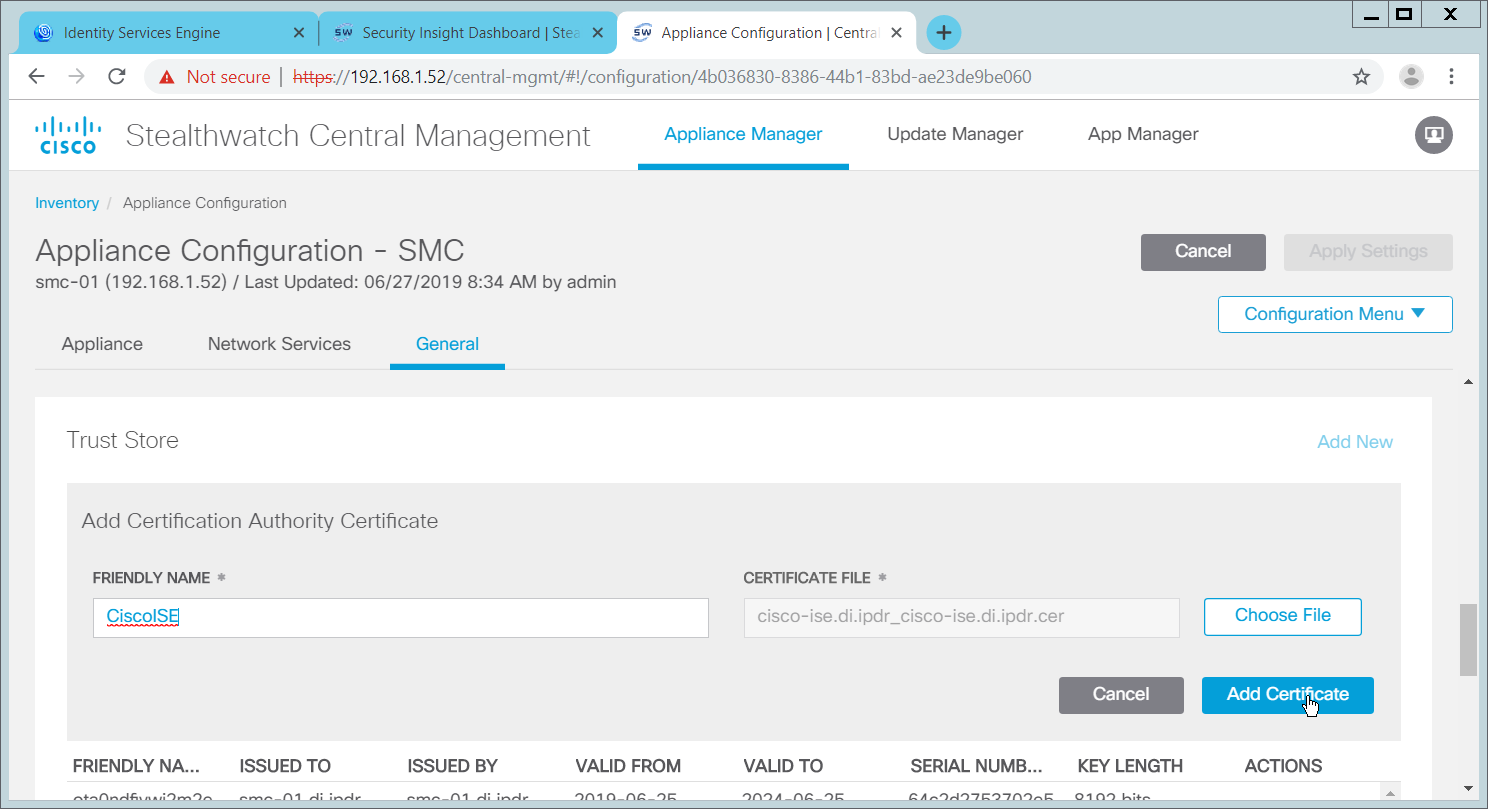Reload the current page

[x=117, y=77]
